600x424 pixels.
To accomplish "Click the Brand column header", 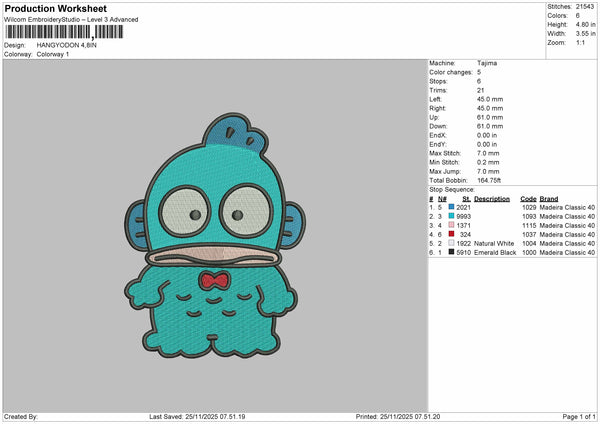I will pos(547,198).
